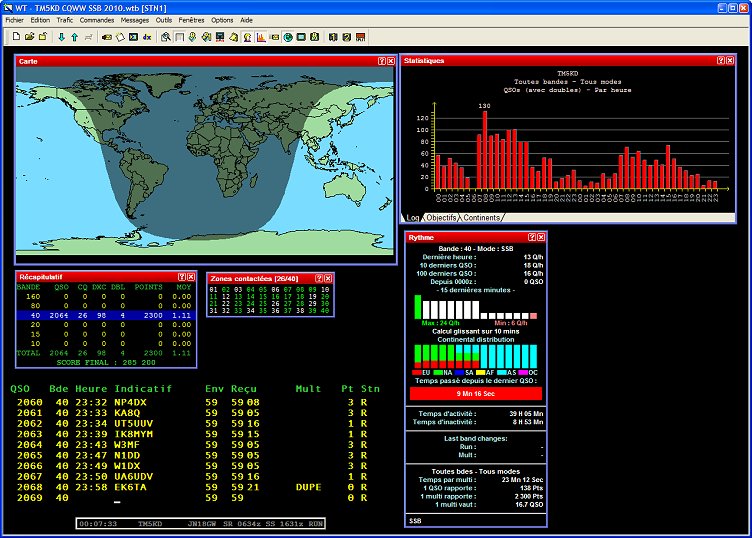
Task: Open help for the Rythme panel
Action: pos(530,237)
